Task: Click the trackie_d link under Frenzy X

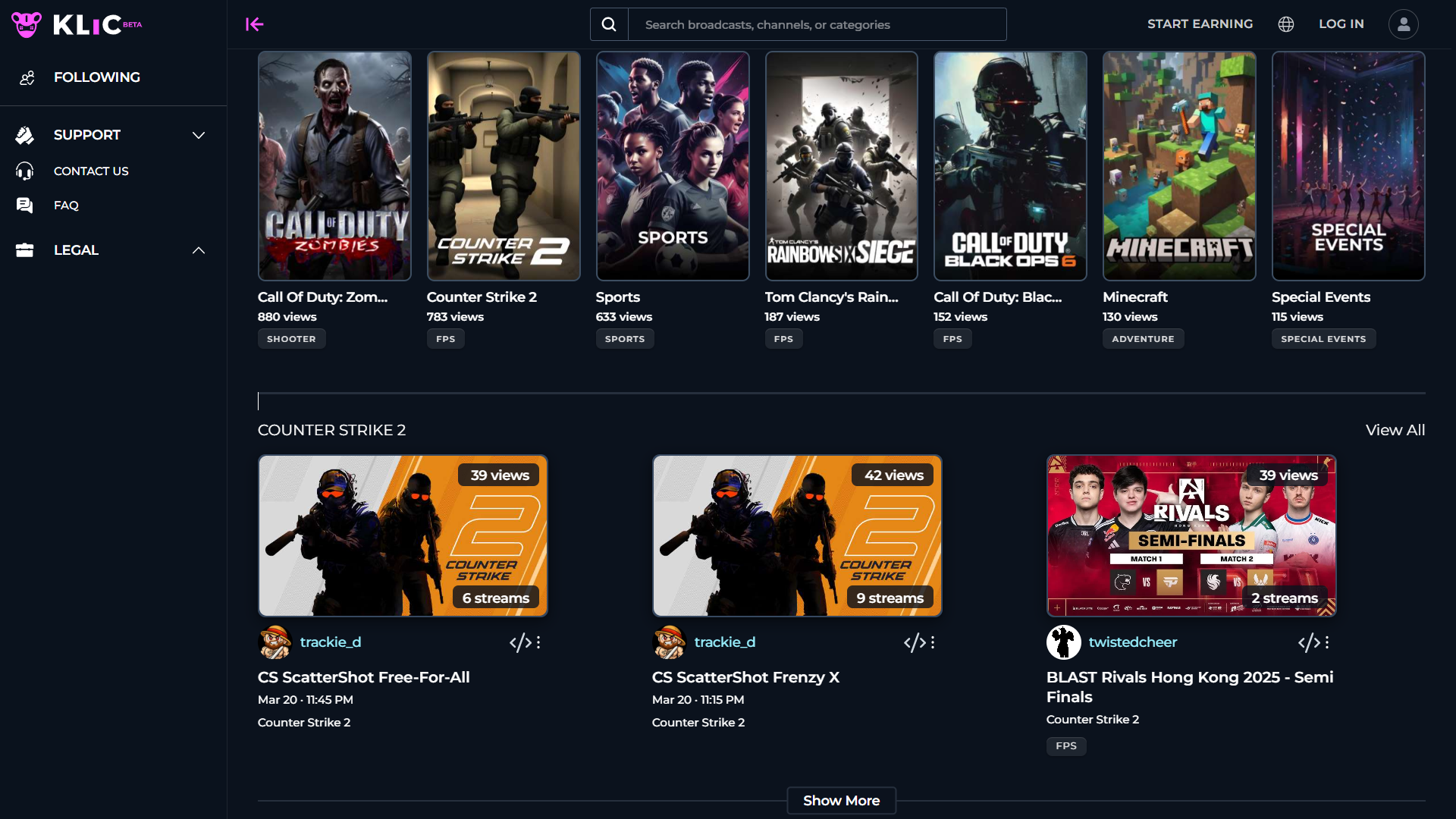Action: 725,642
